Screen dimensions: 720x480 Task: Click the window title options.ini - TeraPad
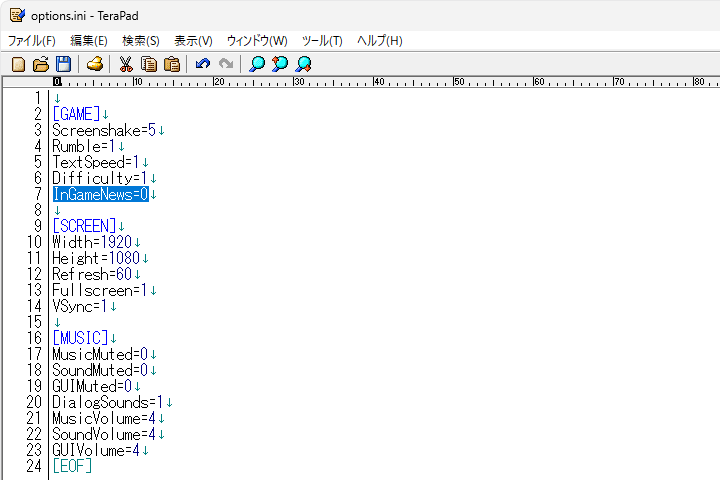[x=84, y=16]
